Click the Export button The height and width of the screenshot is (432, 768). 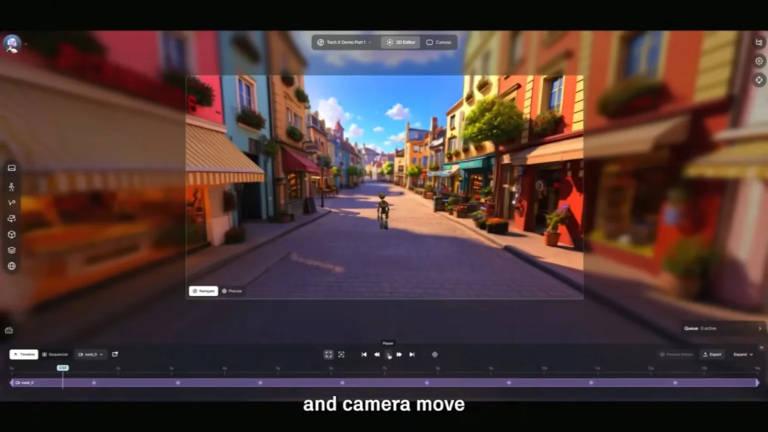[712, 355]
